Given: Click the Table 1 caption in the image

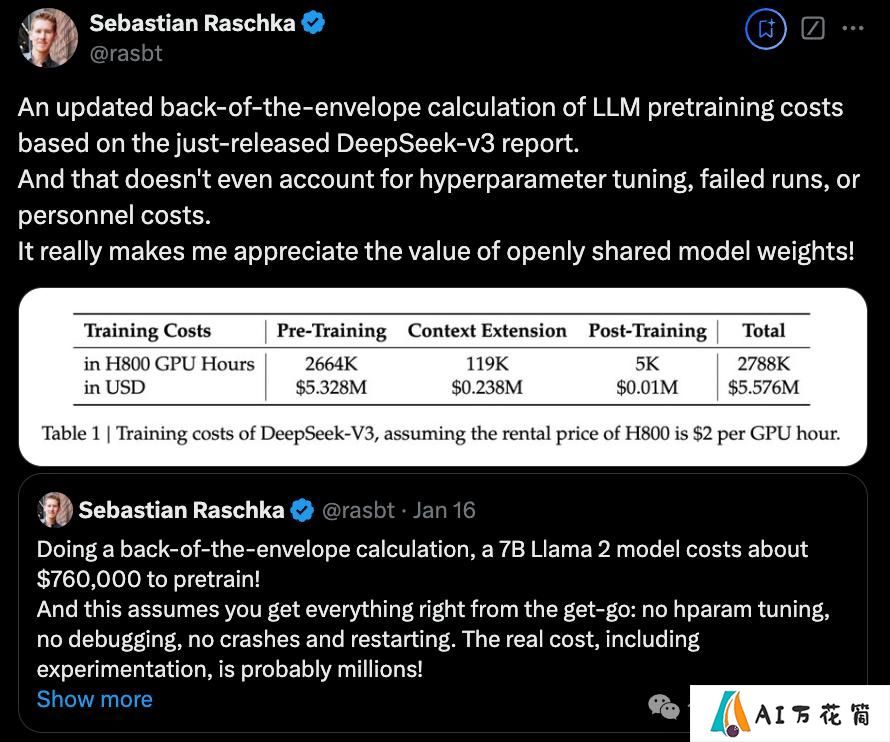Looking at the screenshot, I should coord(441,433).
